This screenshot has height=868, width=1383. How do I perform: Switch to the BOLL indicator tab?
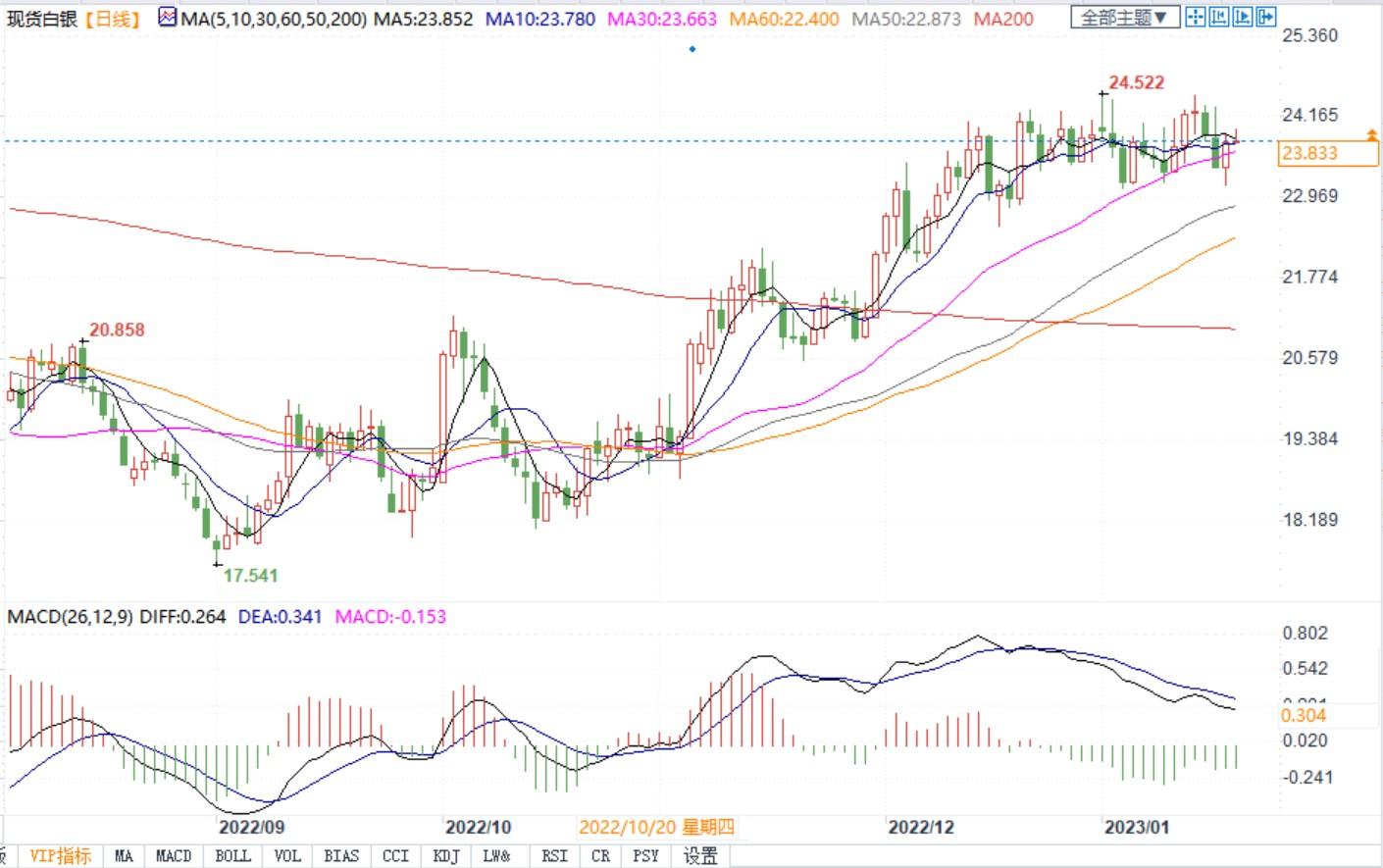[x=232, y=856]
